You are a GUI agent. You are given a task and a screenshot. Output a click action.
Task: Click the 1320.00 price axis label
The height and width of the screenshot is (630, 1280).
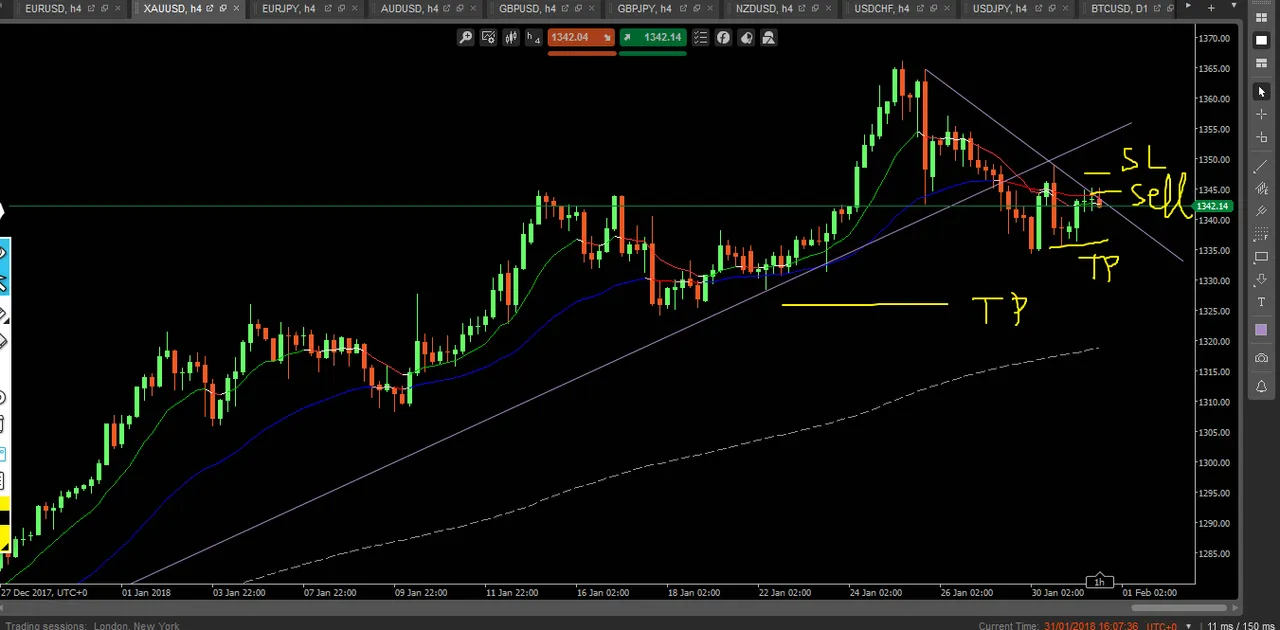click(x=1215, y=342)
